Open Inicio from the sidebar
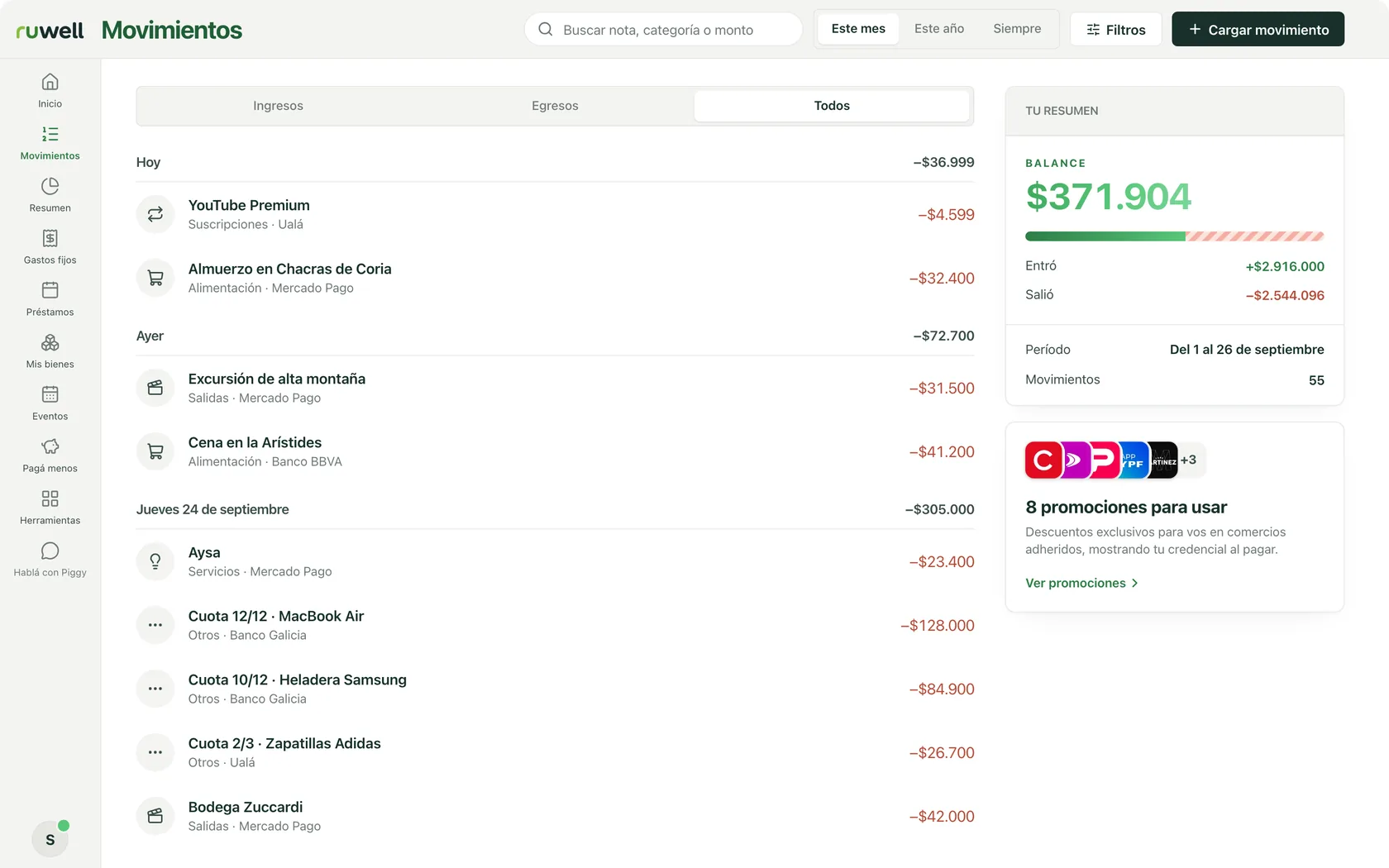The height and width of the screenshot is (868, 1389). tap(50, 91)
